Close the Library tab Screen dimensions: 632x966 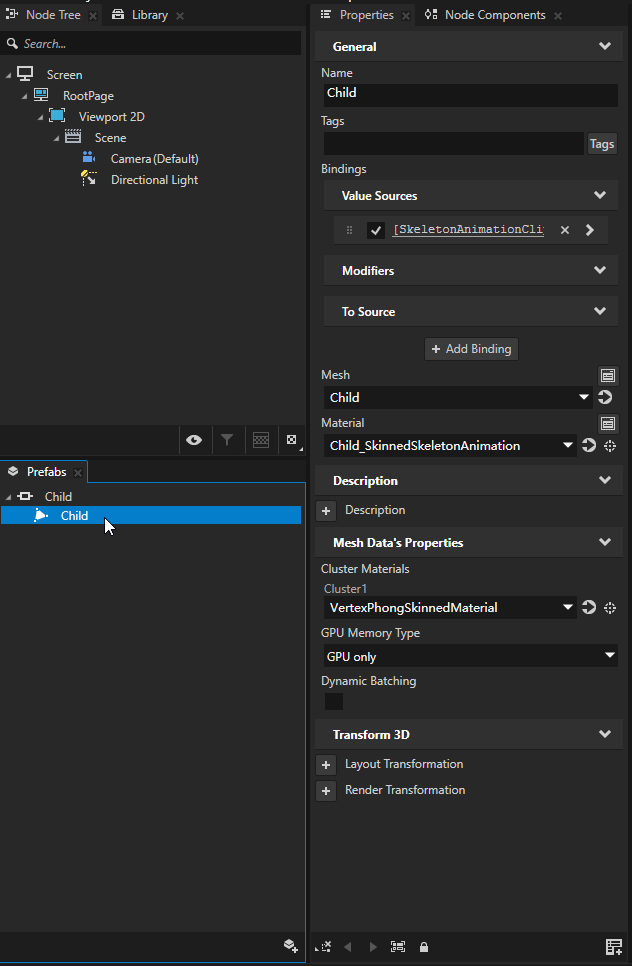(180, 16)
